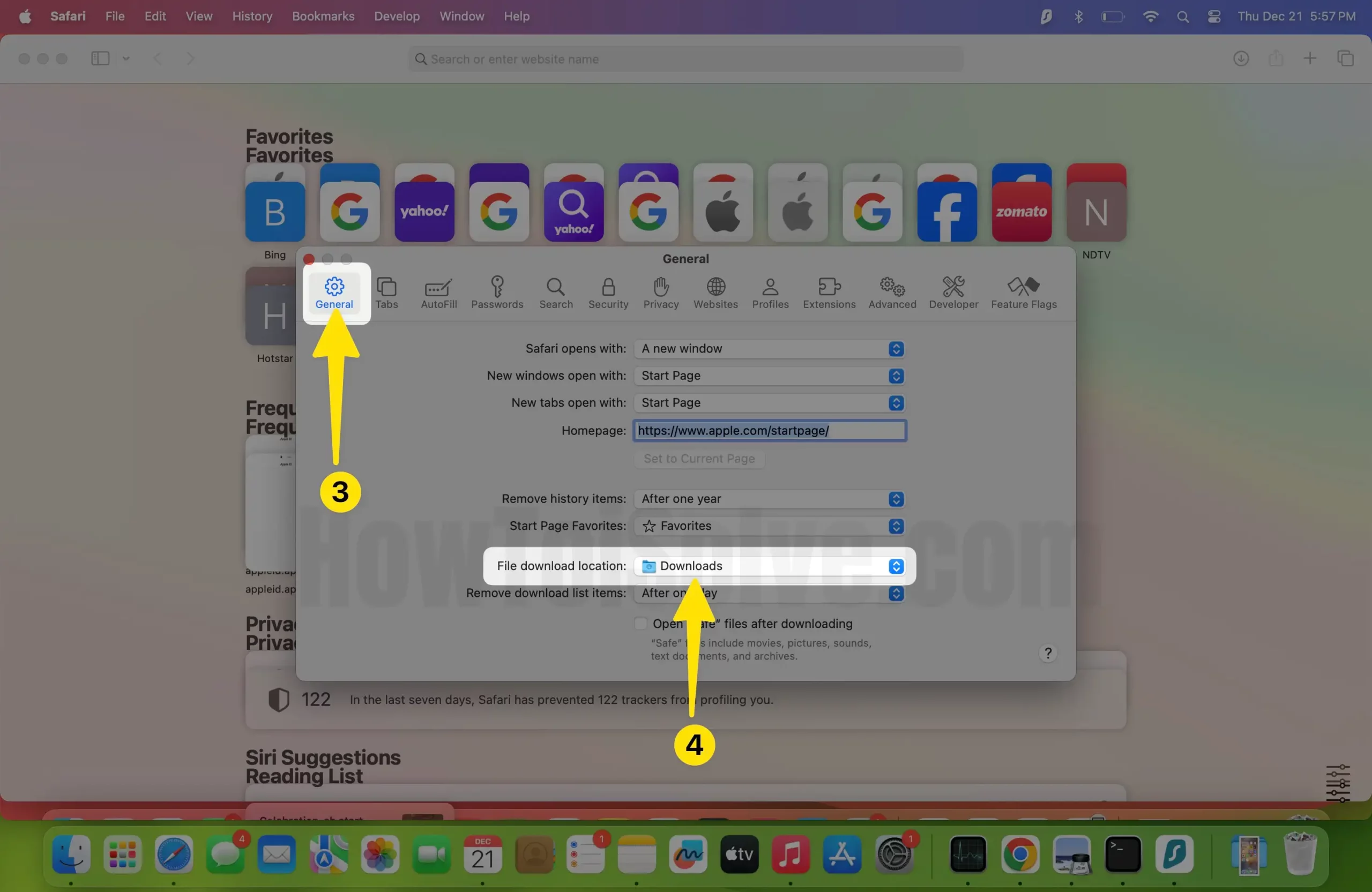Image resolution: width=1372 pixels, height=892 pixels.
Task: Open the Hotstar favorite
Action: (x=272, y=315)
